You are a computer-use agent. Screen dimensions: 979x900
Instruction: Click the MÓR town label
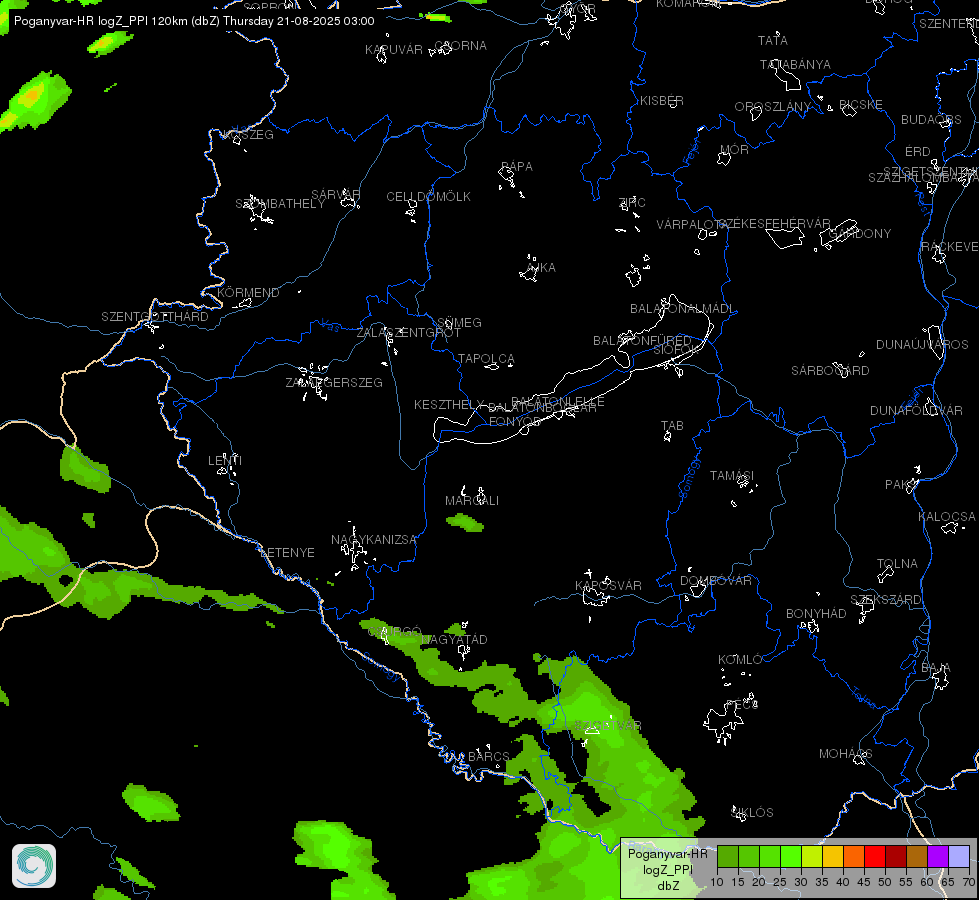(734, 149)
